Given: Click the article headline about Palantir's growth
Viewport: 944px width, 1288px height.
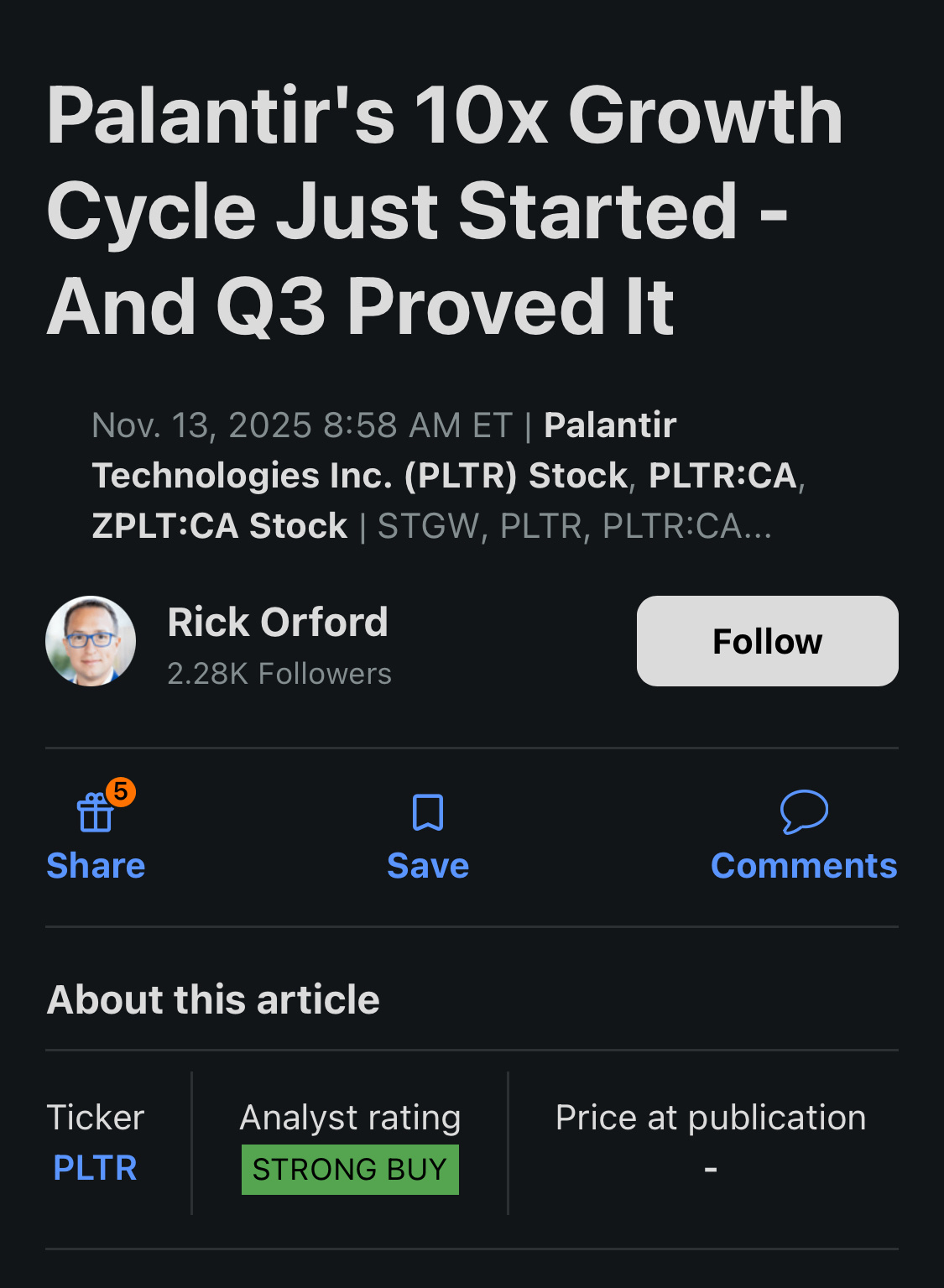Looking at the screenshot, I should coord(445,211).
